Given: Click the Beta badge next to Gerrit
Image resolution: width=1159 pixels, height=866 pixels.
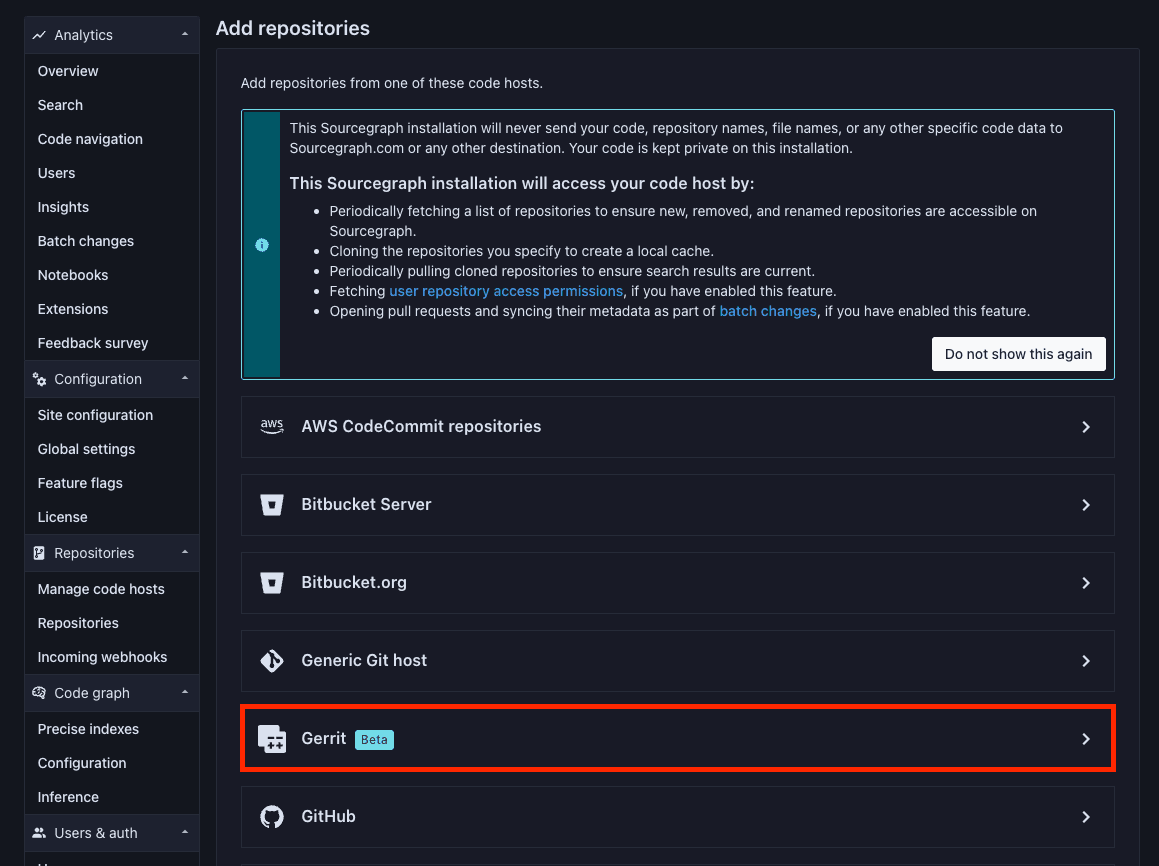Looking at the screenshot, I should pyautogui.click(x=374, y=740).
